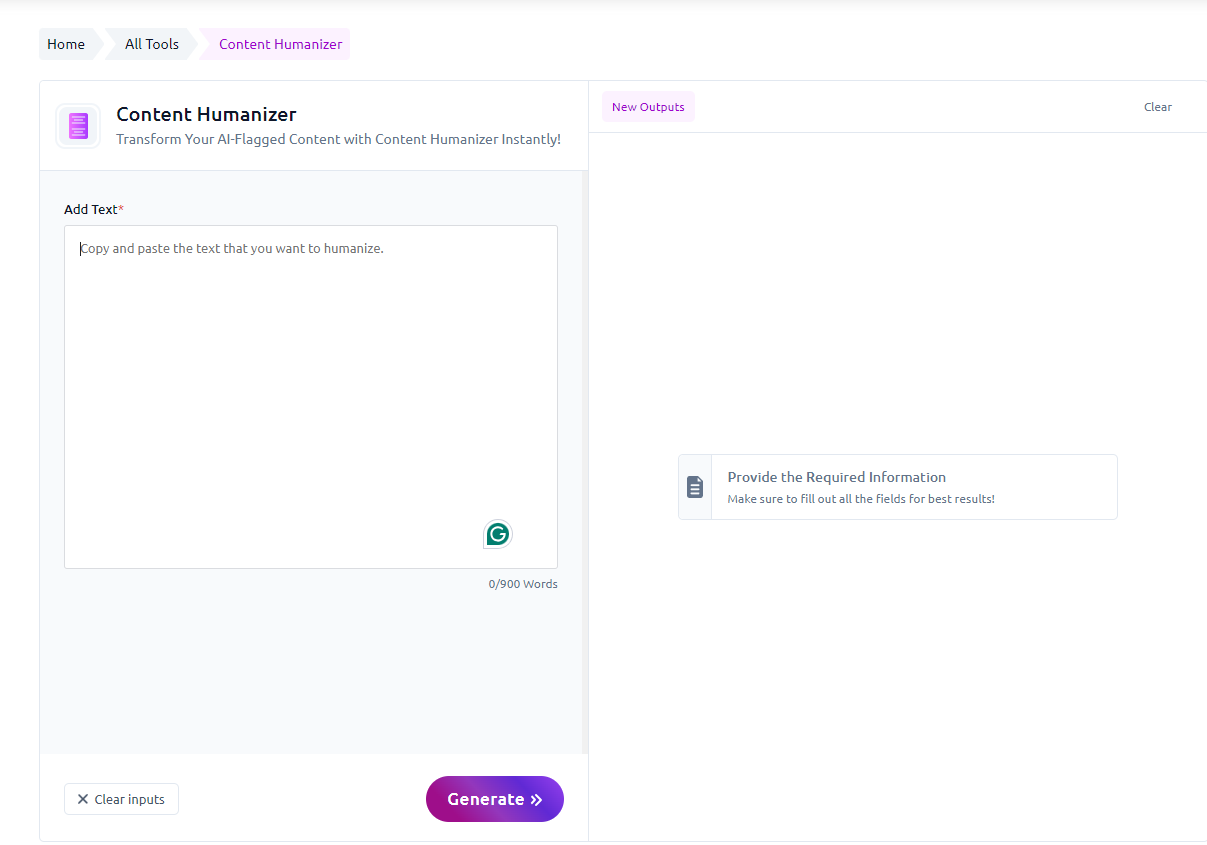
Task: Click Clear in the outputs panel
Action: [1158, 107]
